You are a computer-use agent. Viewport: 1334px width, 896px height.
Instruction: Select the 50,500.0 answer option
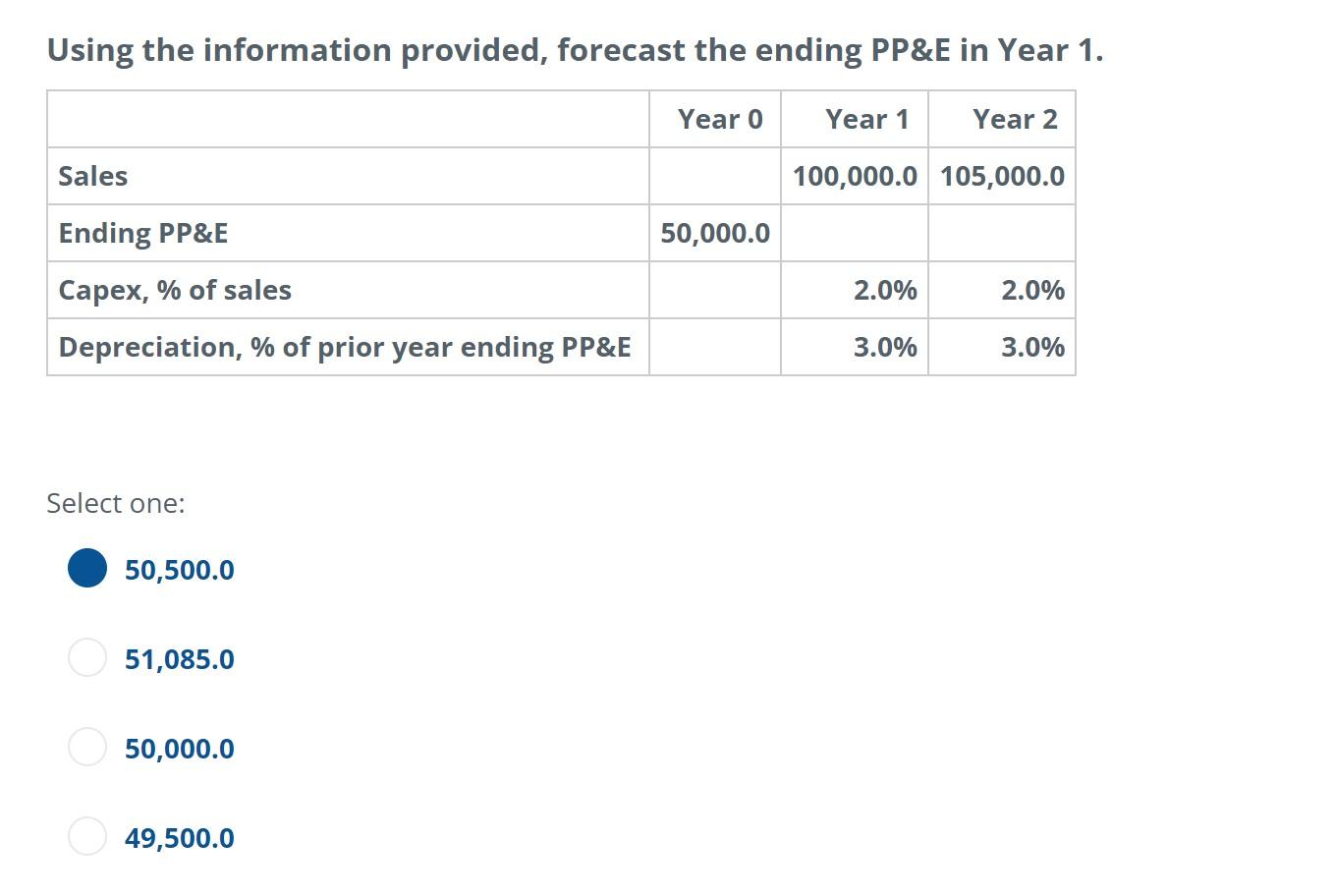pyautogui.click(x=87, y=568)
